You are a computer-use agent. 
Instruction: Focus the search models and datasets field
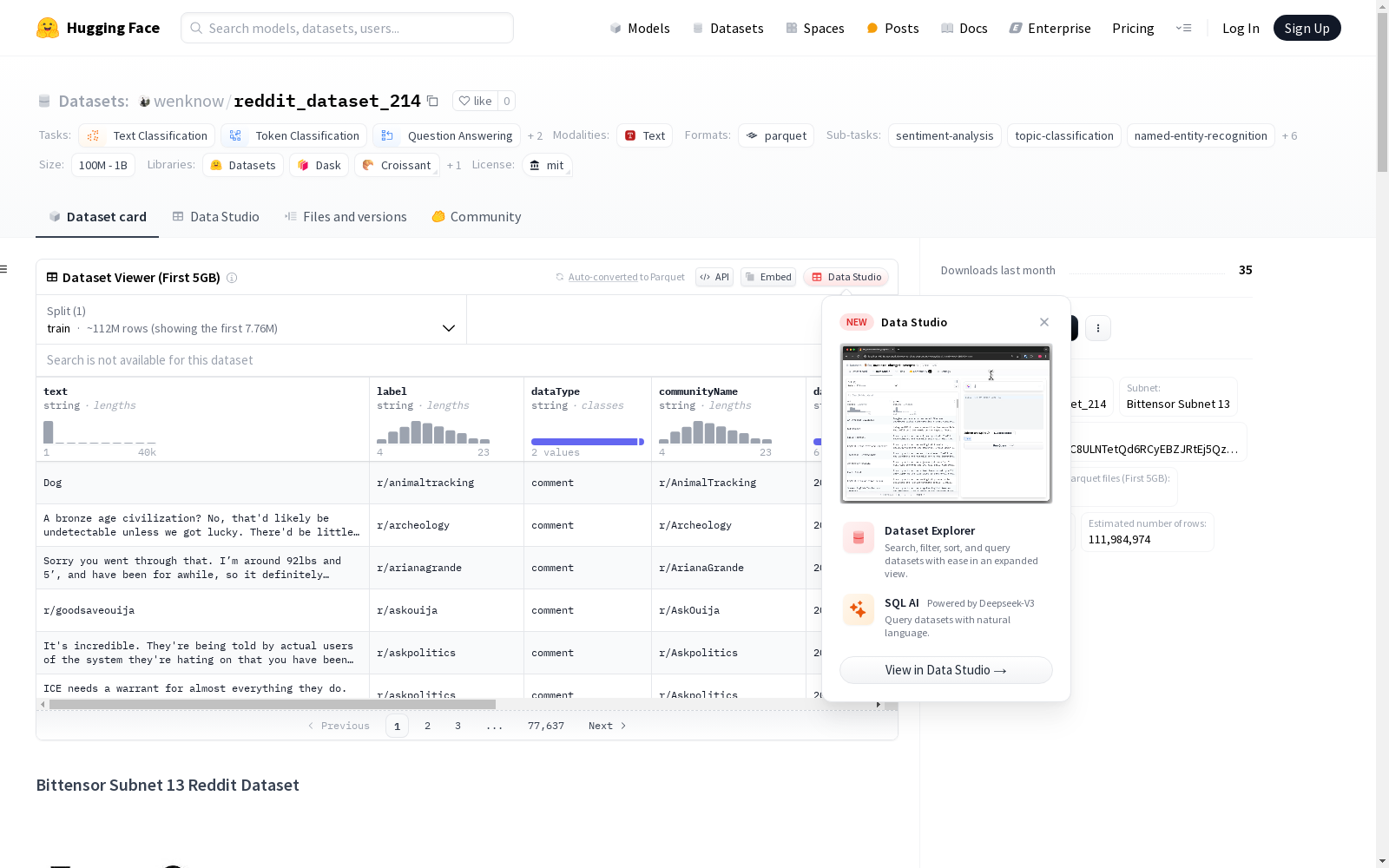[x=347, y=28]
